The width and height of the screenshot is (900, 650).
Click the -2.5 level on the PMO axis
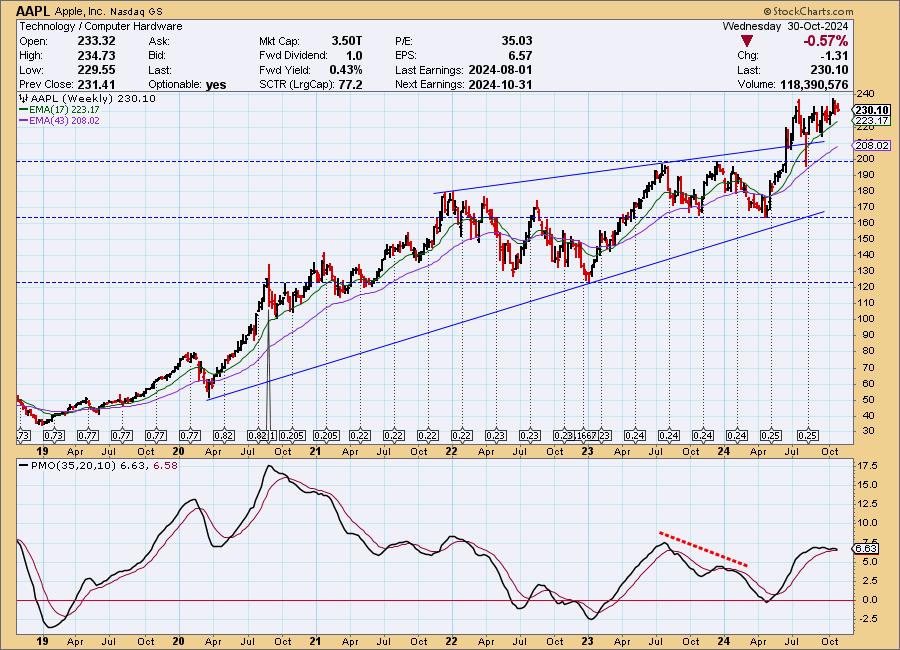coord(866,619)
